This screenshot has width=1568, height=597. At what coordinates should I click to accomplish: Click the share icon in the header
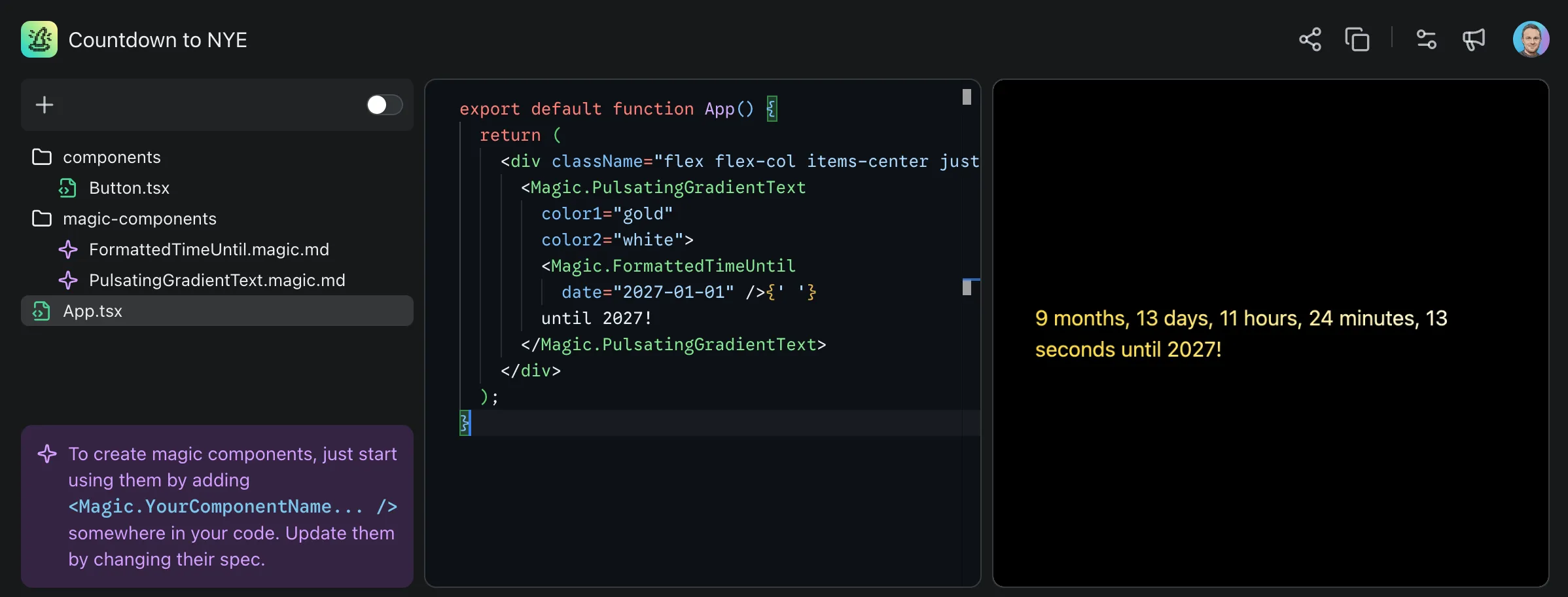point(1310,40)
